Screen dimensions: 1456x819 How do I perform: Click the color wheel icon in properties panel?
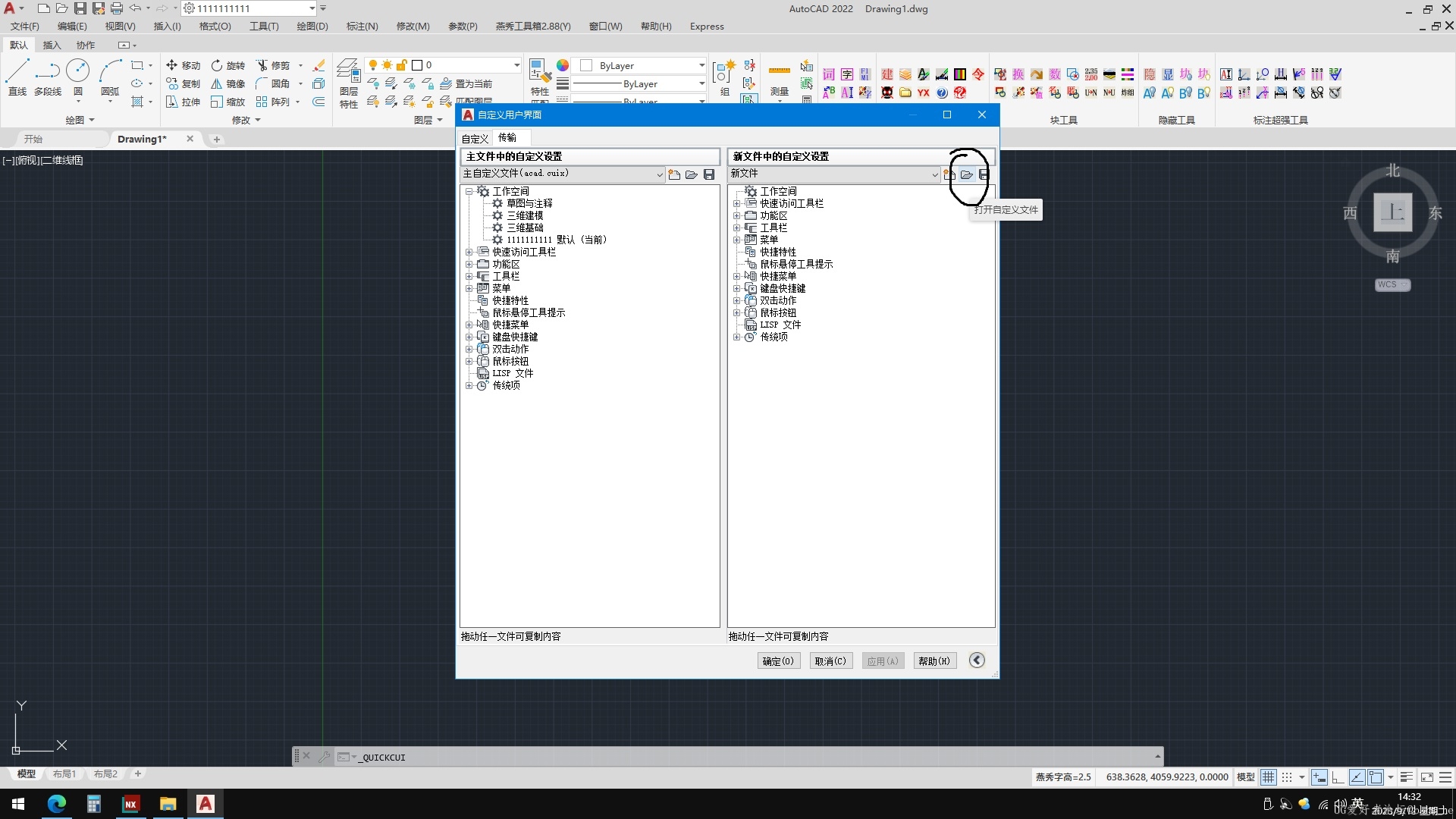tap(563, 66)
